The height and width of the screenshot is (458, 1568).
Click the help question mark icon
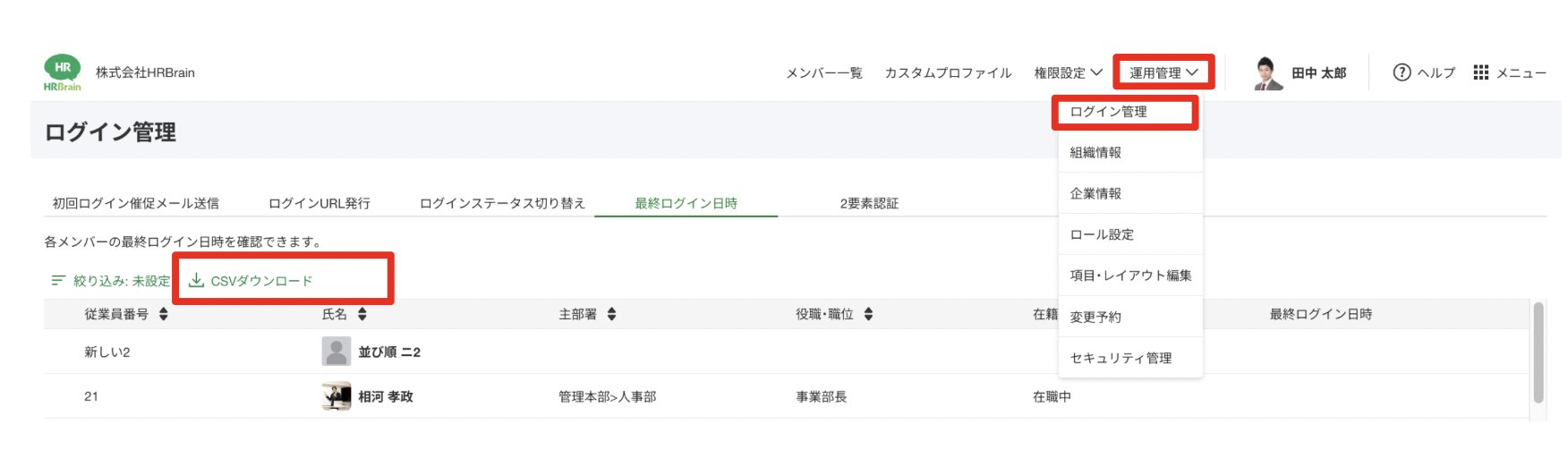pyautogui.click(x=1402, y=72)
